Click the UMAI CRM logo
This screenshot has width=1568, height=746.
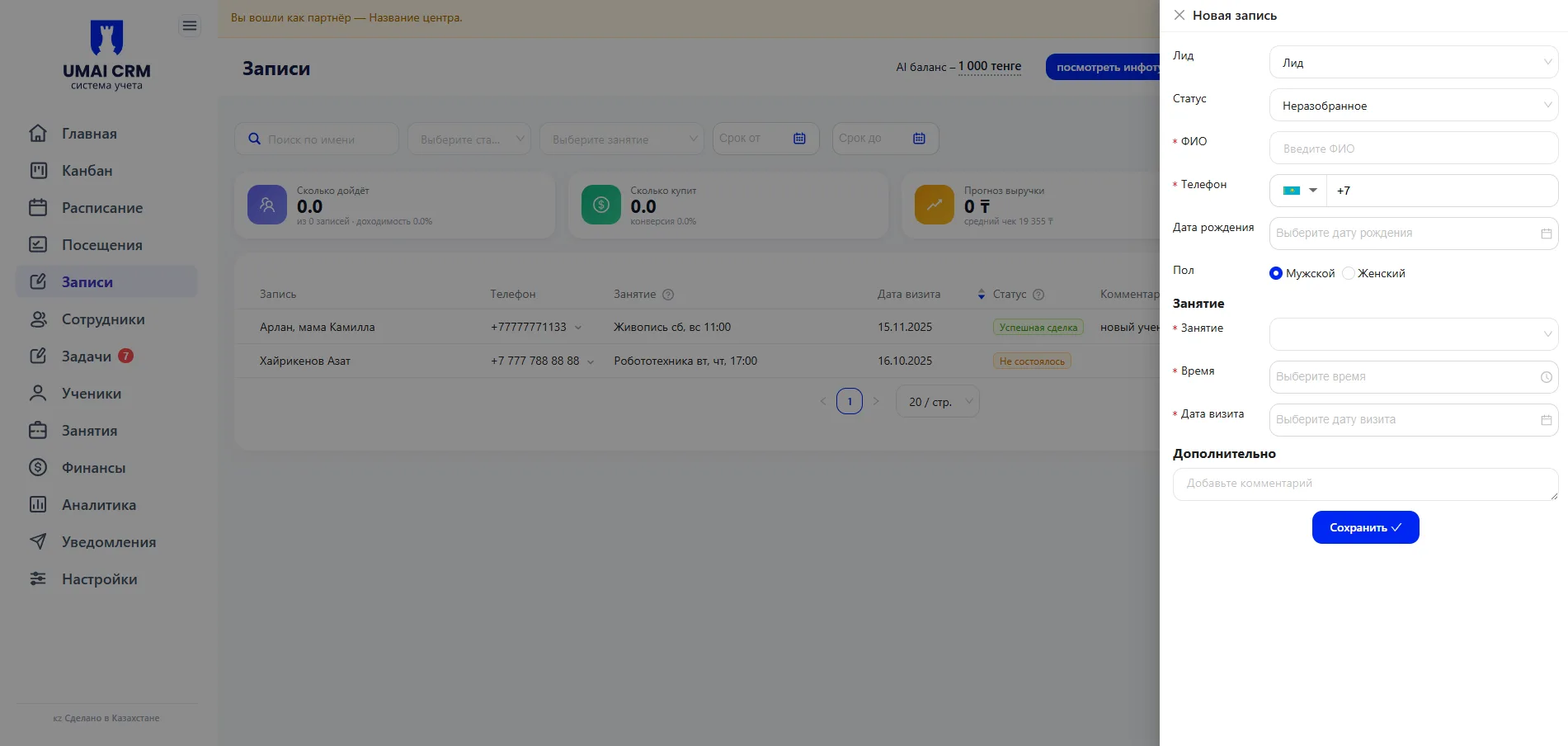[x=106, y=54]
